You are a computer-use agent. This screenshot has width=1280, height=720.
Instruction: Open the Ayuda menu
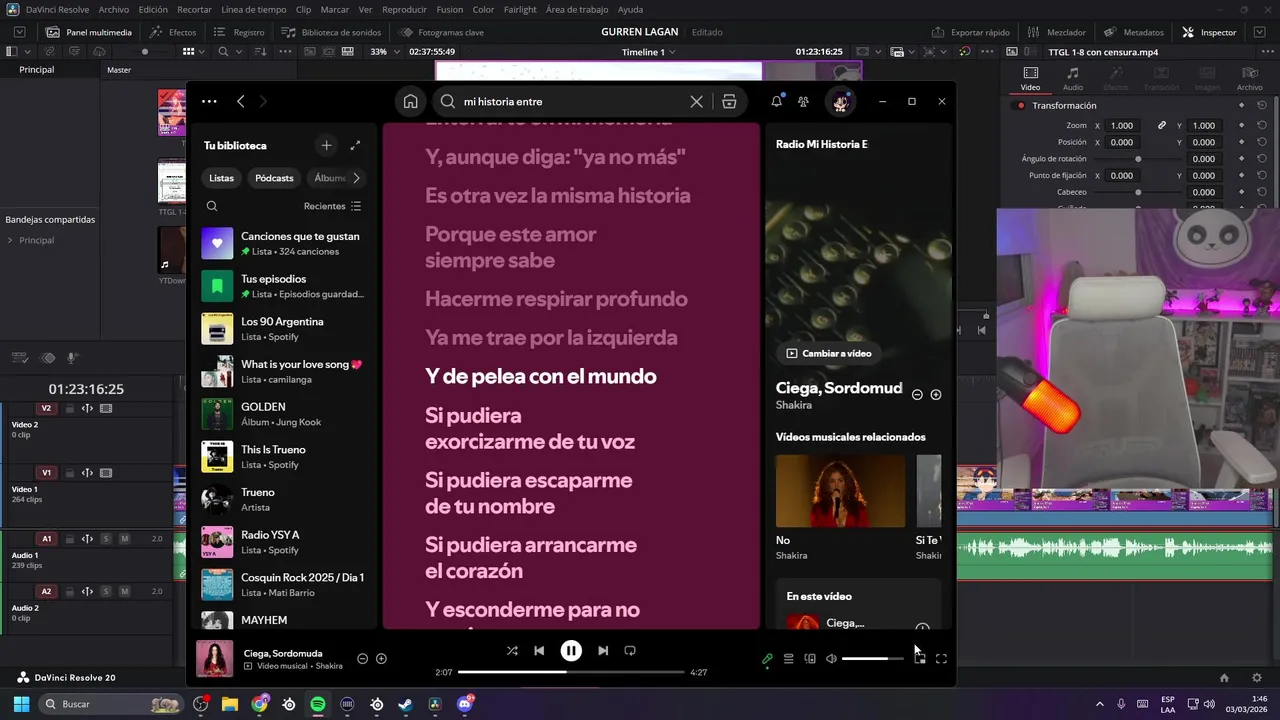(x=630, y=9)
